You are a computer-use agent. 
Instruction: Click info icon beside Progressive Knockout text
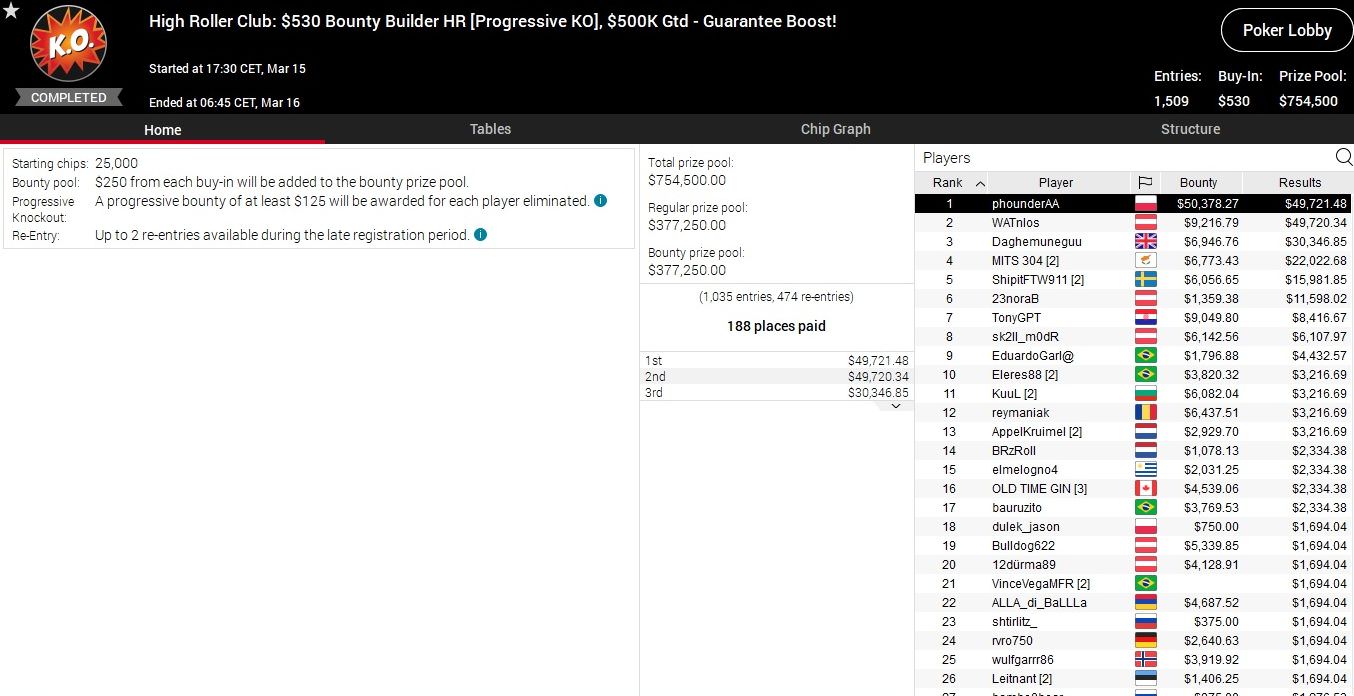point(600,201)
